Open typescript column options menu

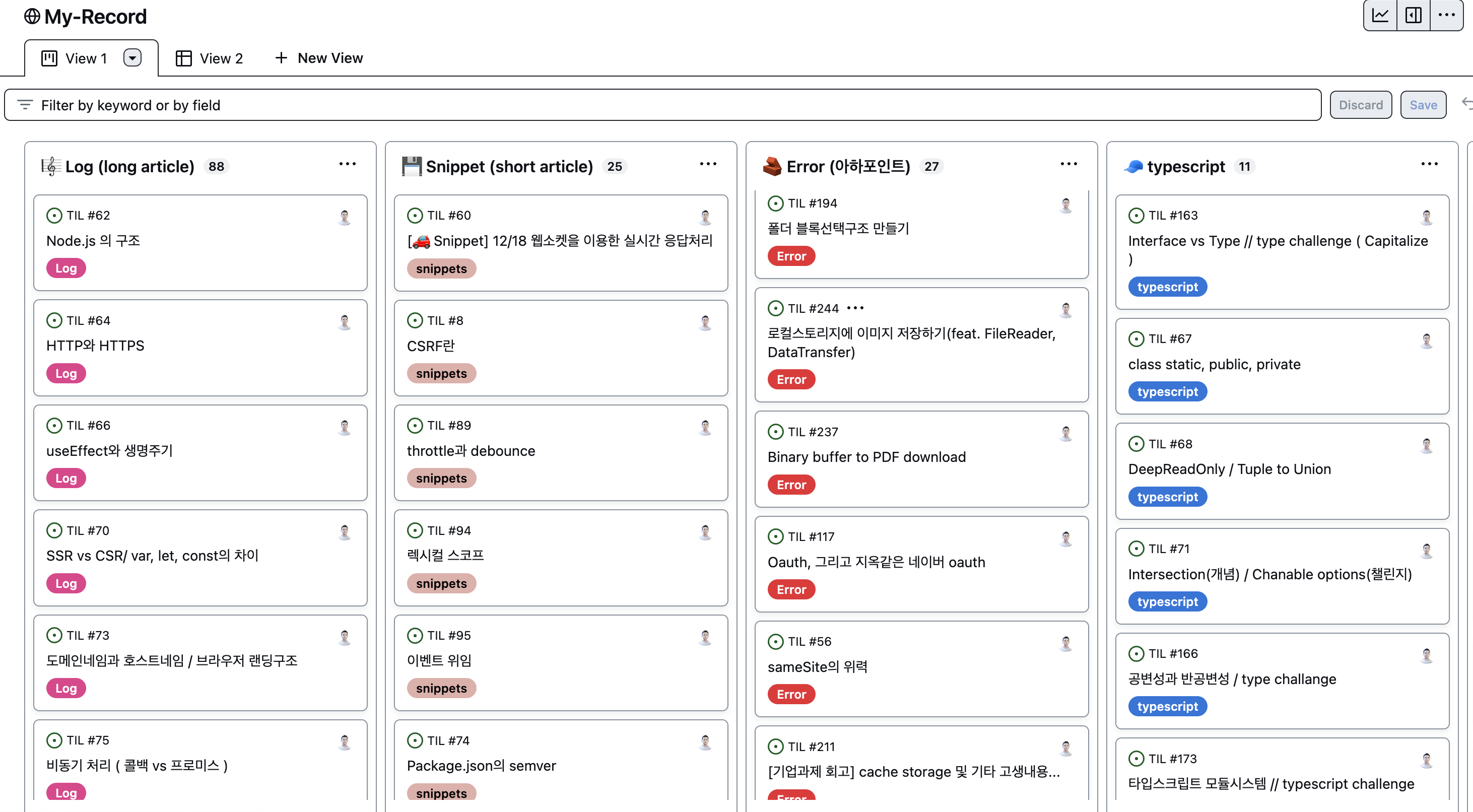click(1429, 165)
